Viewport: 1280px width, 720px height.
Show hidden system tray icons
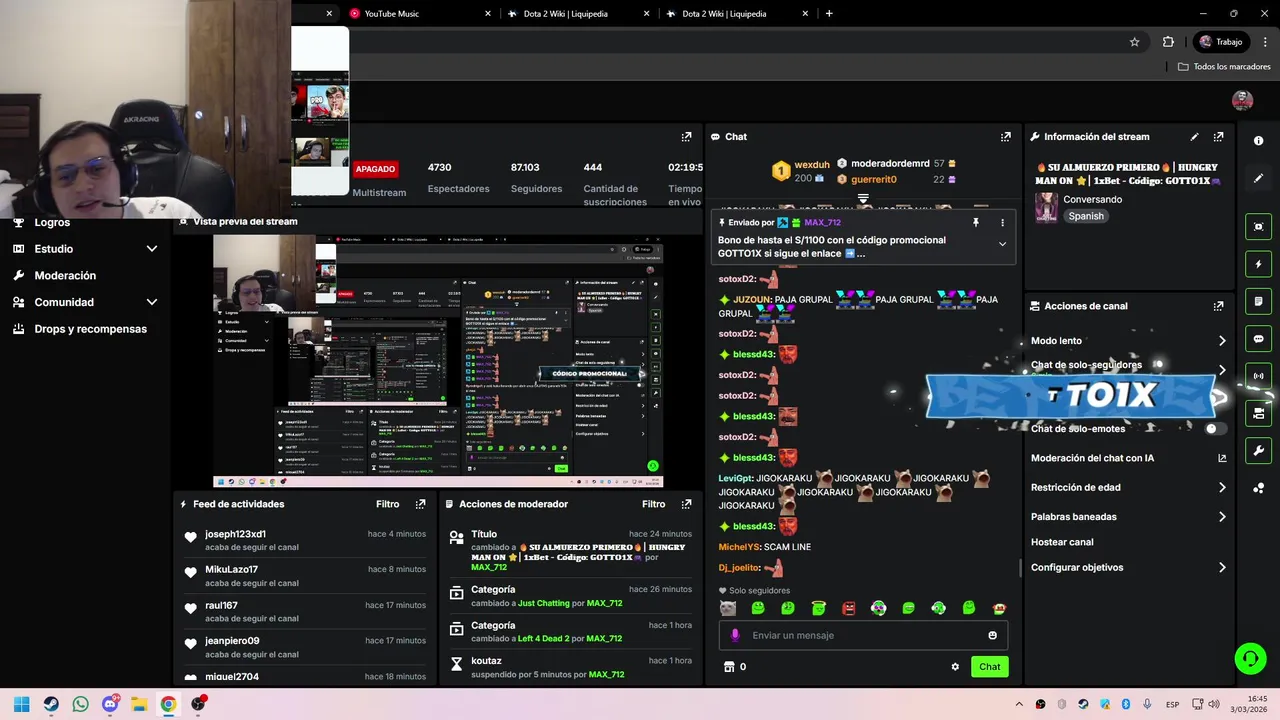click(x=1019, y=704)
